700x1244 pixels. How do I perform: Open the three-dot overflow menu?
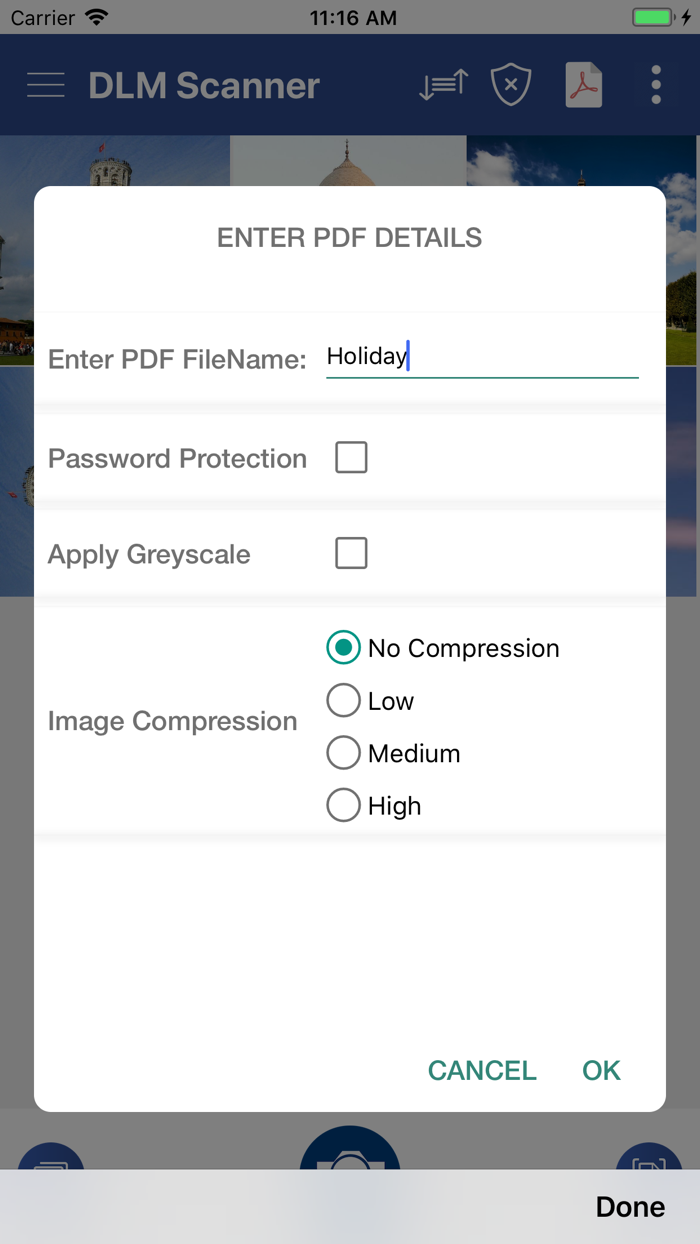655,85
